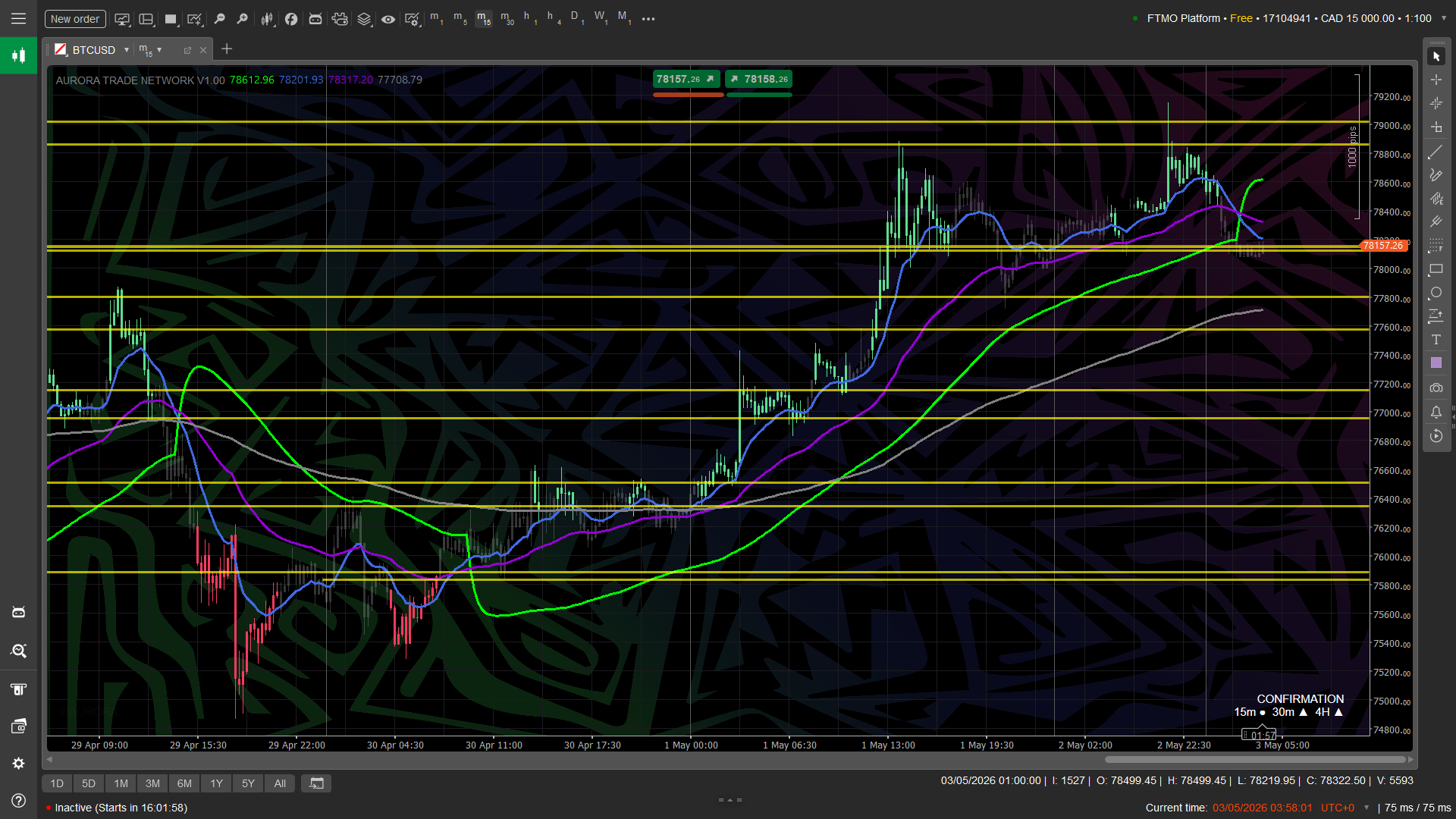Click the New order button
Viewport: 1456px width, 819px height.
(x=75, y=19)
